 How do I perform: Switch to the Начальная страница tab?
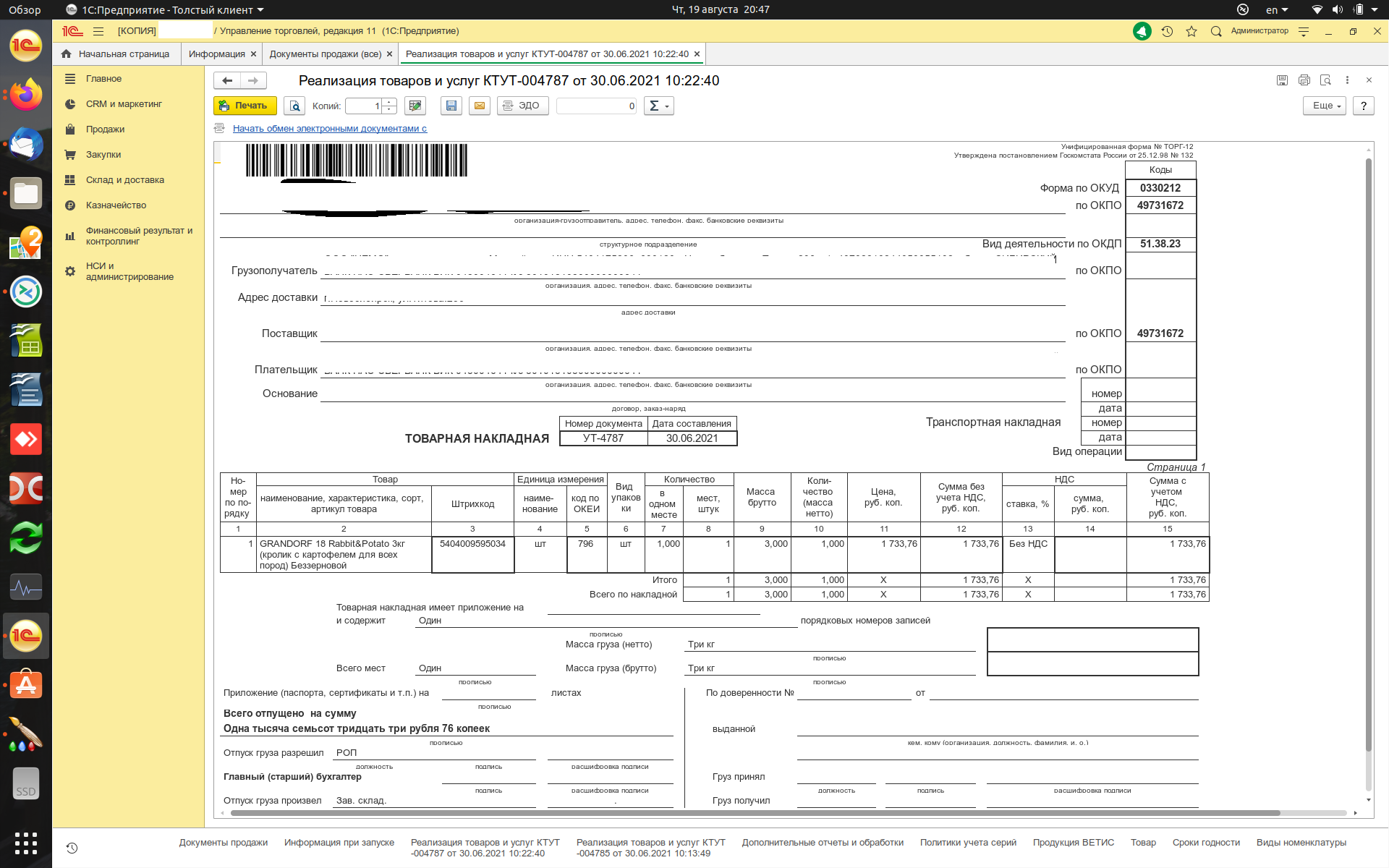(x=116, y=54)
